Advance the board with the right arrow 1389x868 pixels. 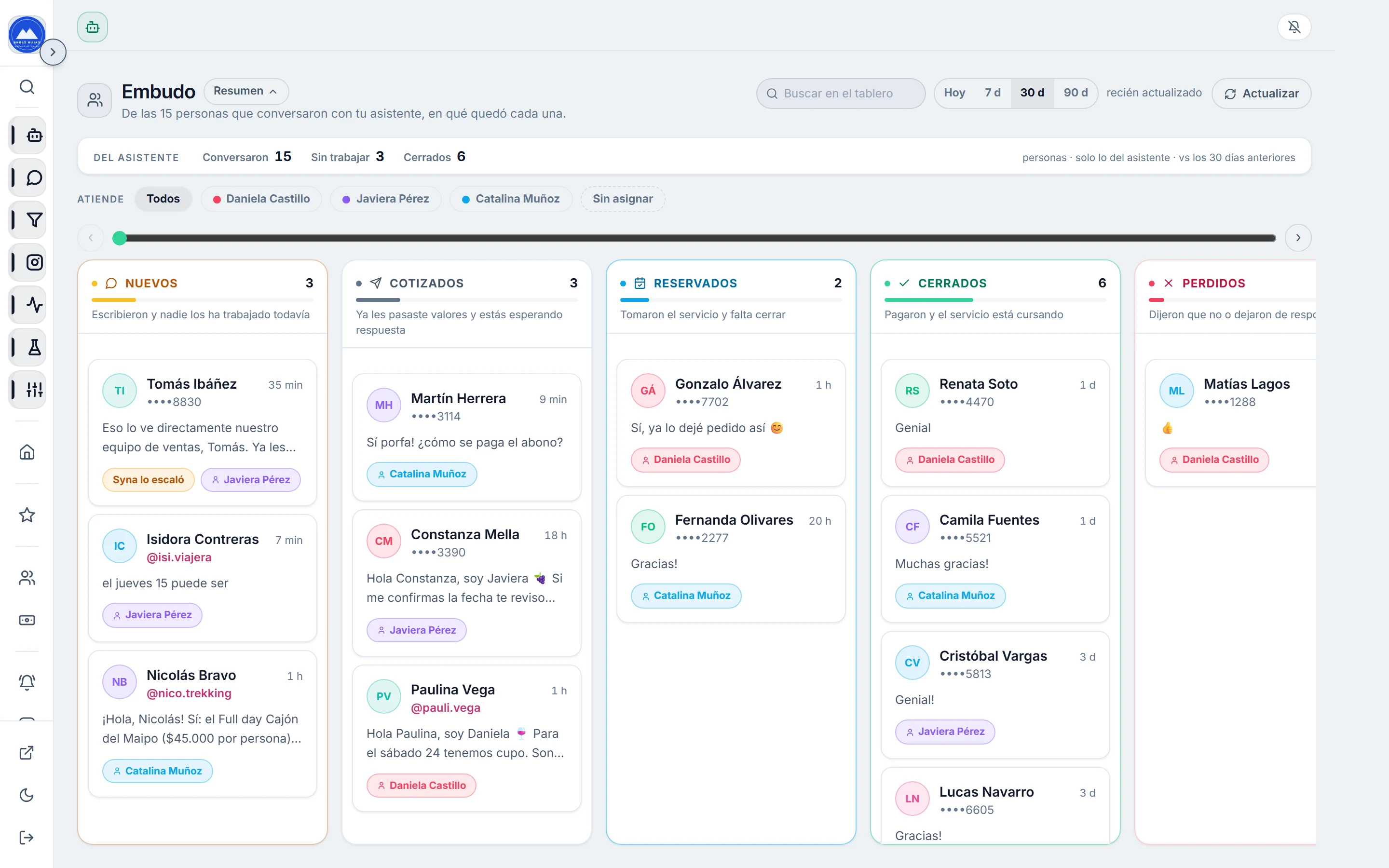point(1298,238)
